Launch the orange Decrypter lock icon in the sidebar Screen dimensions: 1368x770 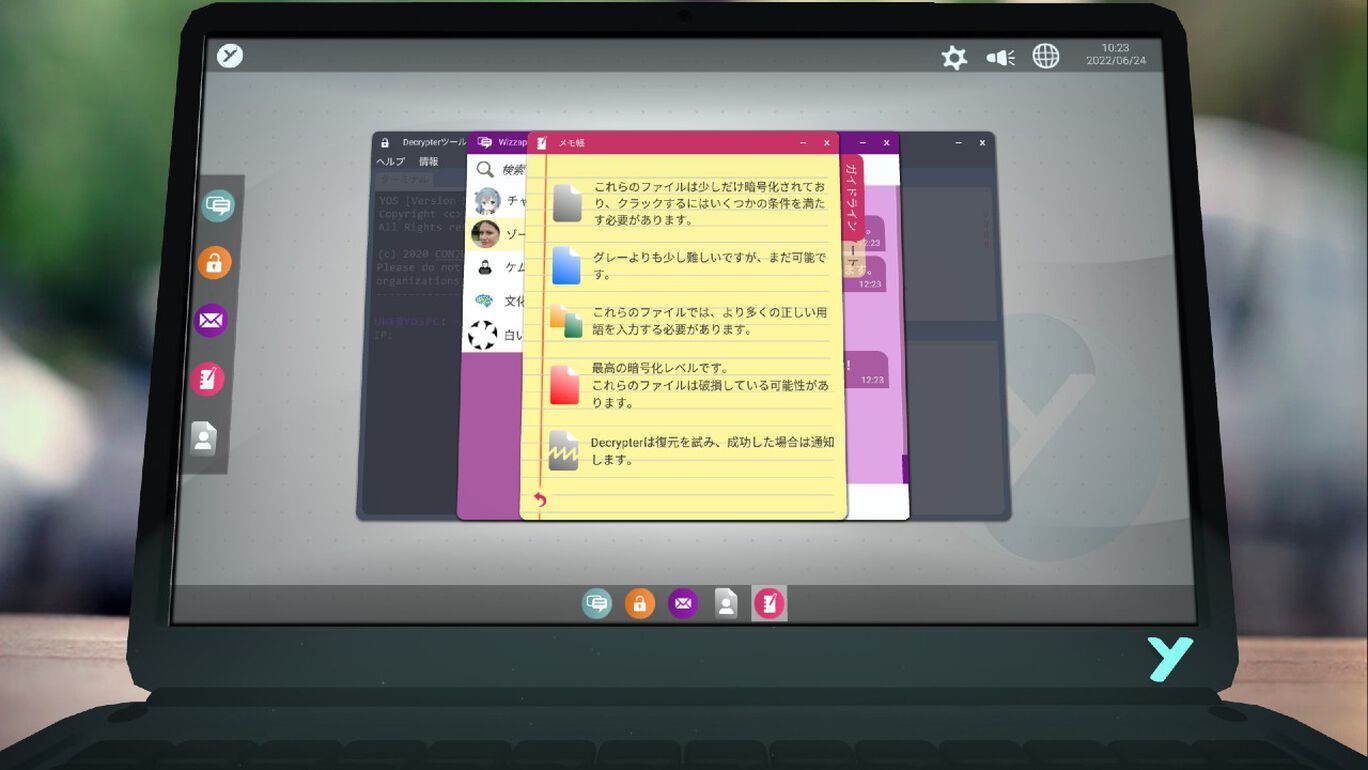(x=214, y=263)
